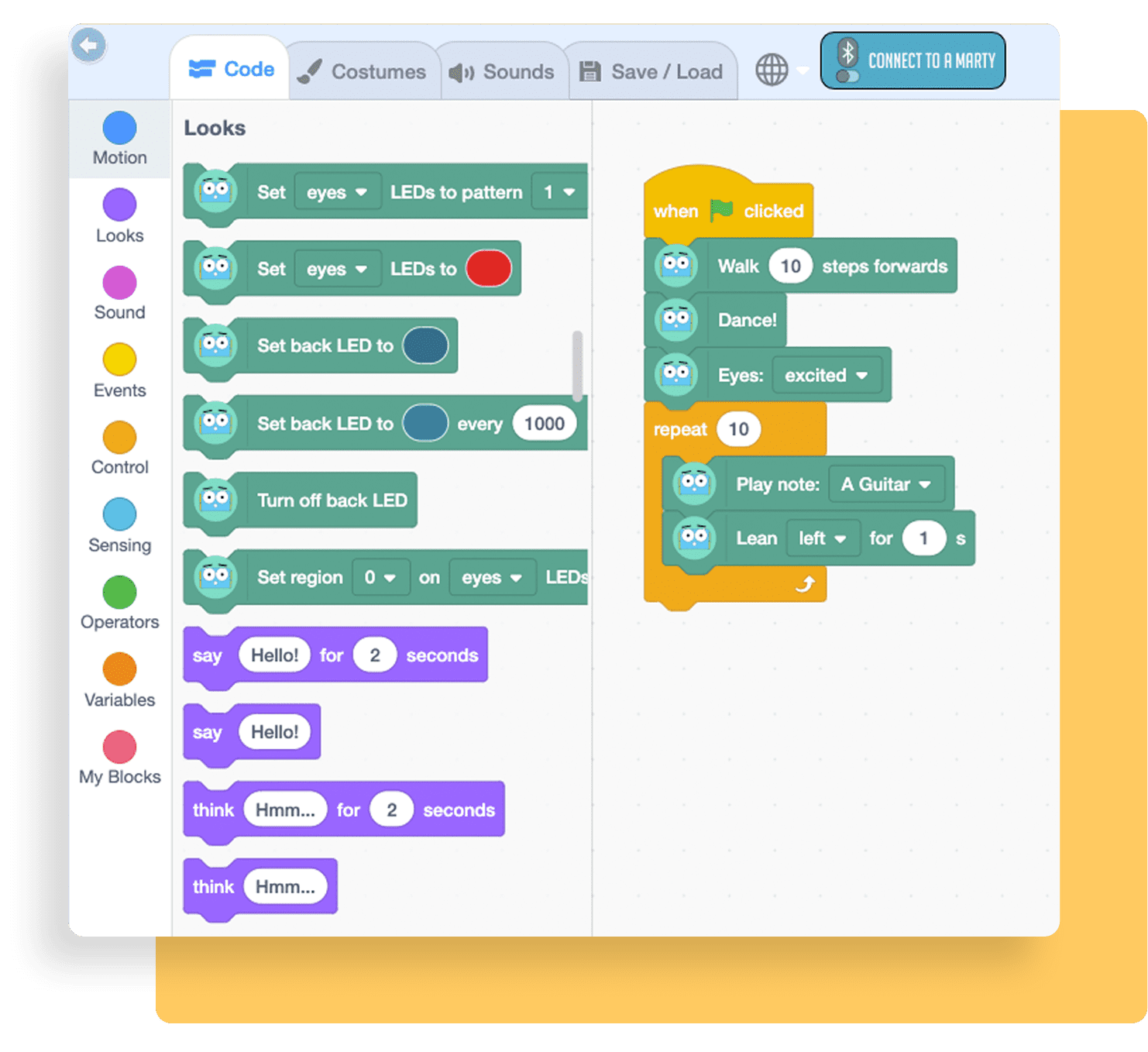
Task: Click the repeat count 10 field
Action: 738,429
